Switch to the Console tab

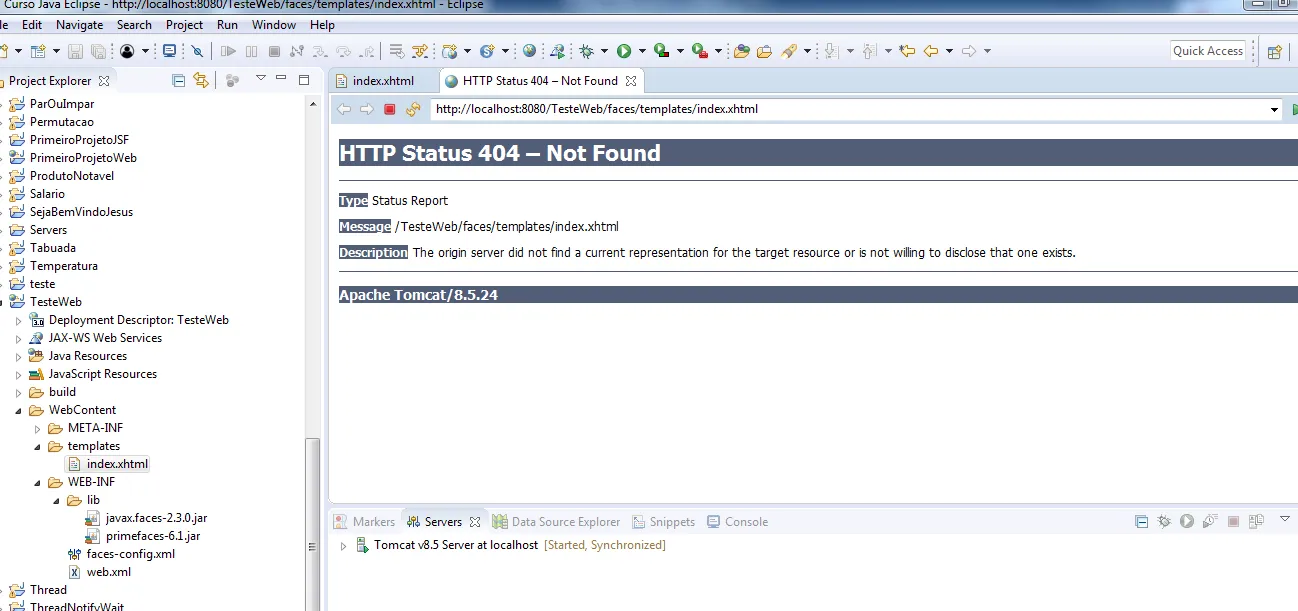pos(745,521)
